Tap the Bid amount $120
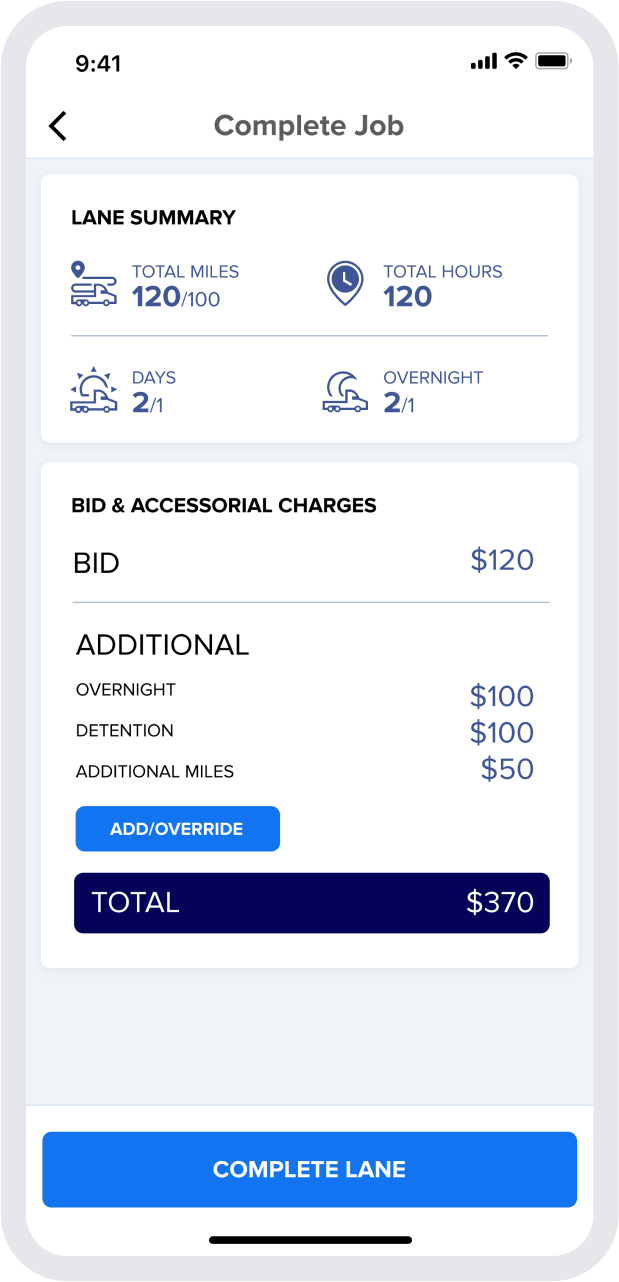 [x=502, y=560]
